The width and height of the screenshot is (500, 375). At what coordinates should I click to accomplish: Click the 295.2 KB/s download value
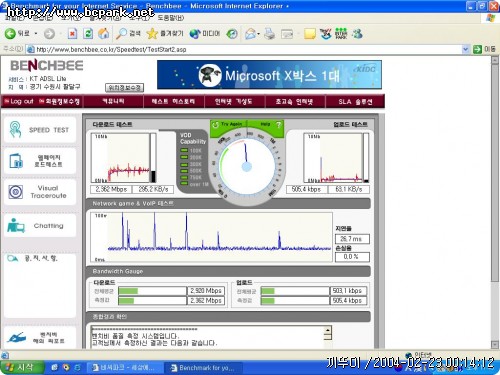click(153, 189)
